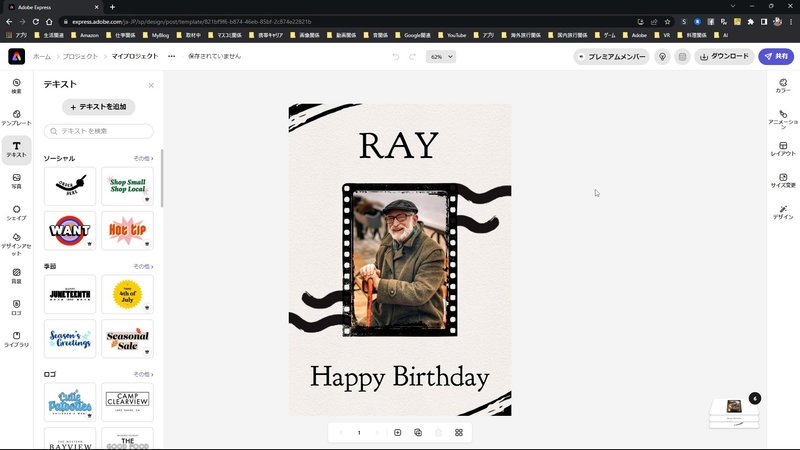Focus the テキストを検索 search field

click(x=98, y=131)
